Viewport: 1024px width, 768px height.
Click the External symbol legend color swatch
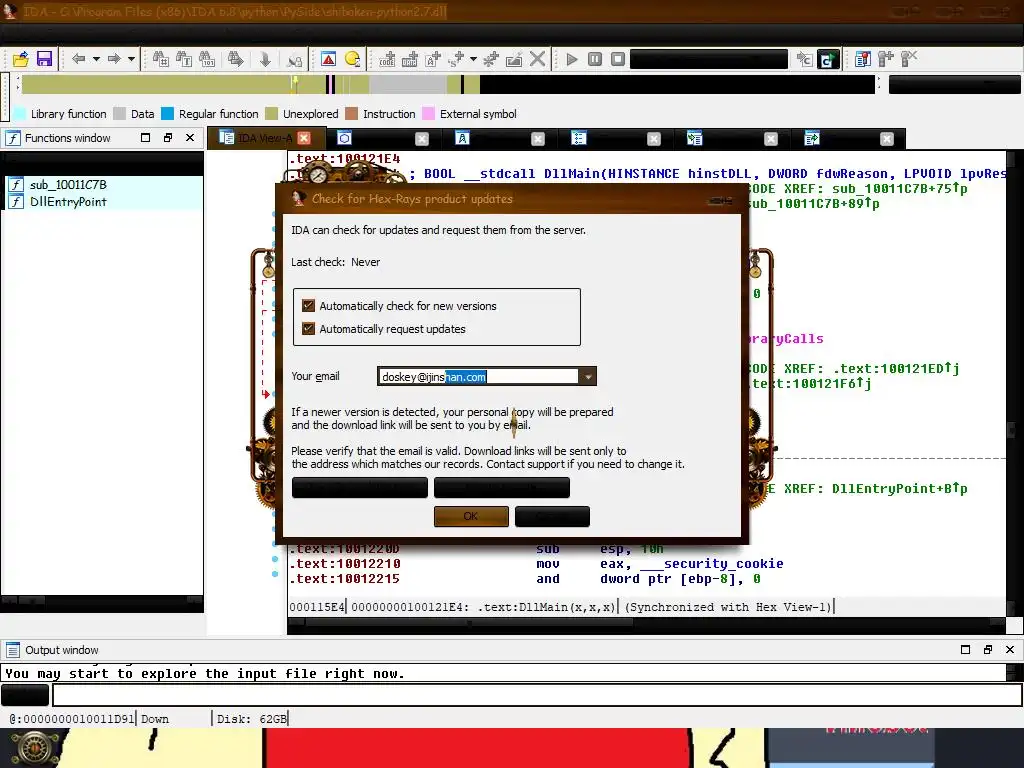[428, 114]
